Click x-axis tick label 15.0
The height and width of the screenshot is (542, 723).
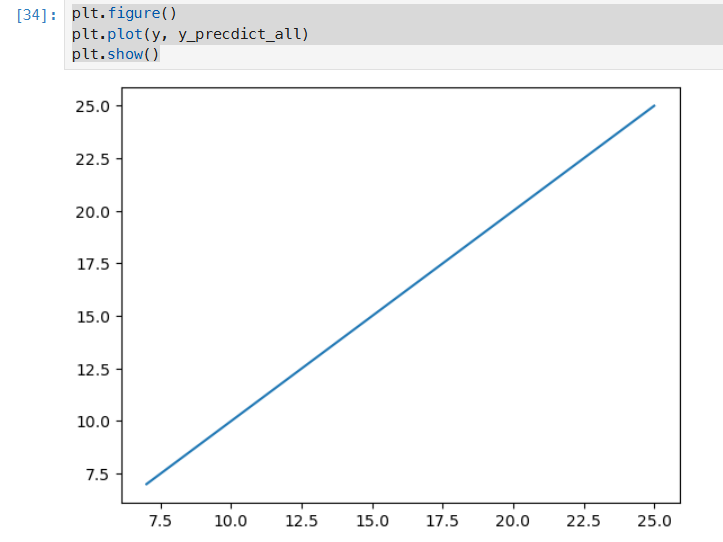(372, 521)
